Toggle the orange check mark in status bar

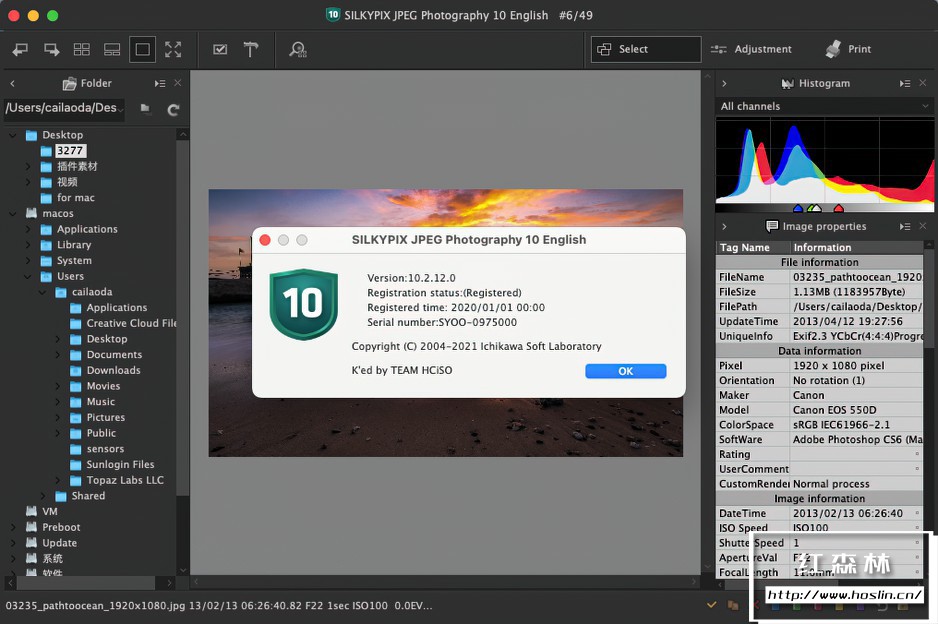(712, 605)
